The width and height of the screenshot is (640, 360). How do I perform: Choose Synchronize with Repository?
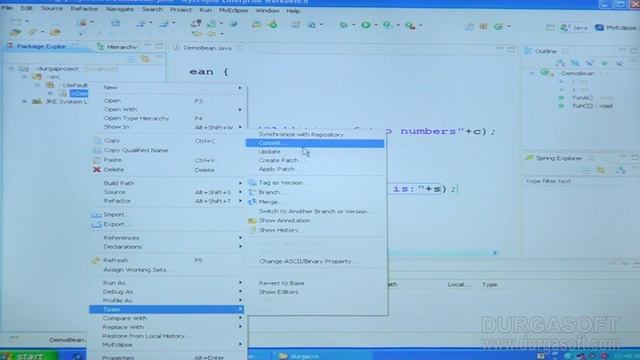pyautogui.click(x=301, y=134)
